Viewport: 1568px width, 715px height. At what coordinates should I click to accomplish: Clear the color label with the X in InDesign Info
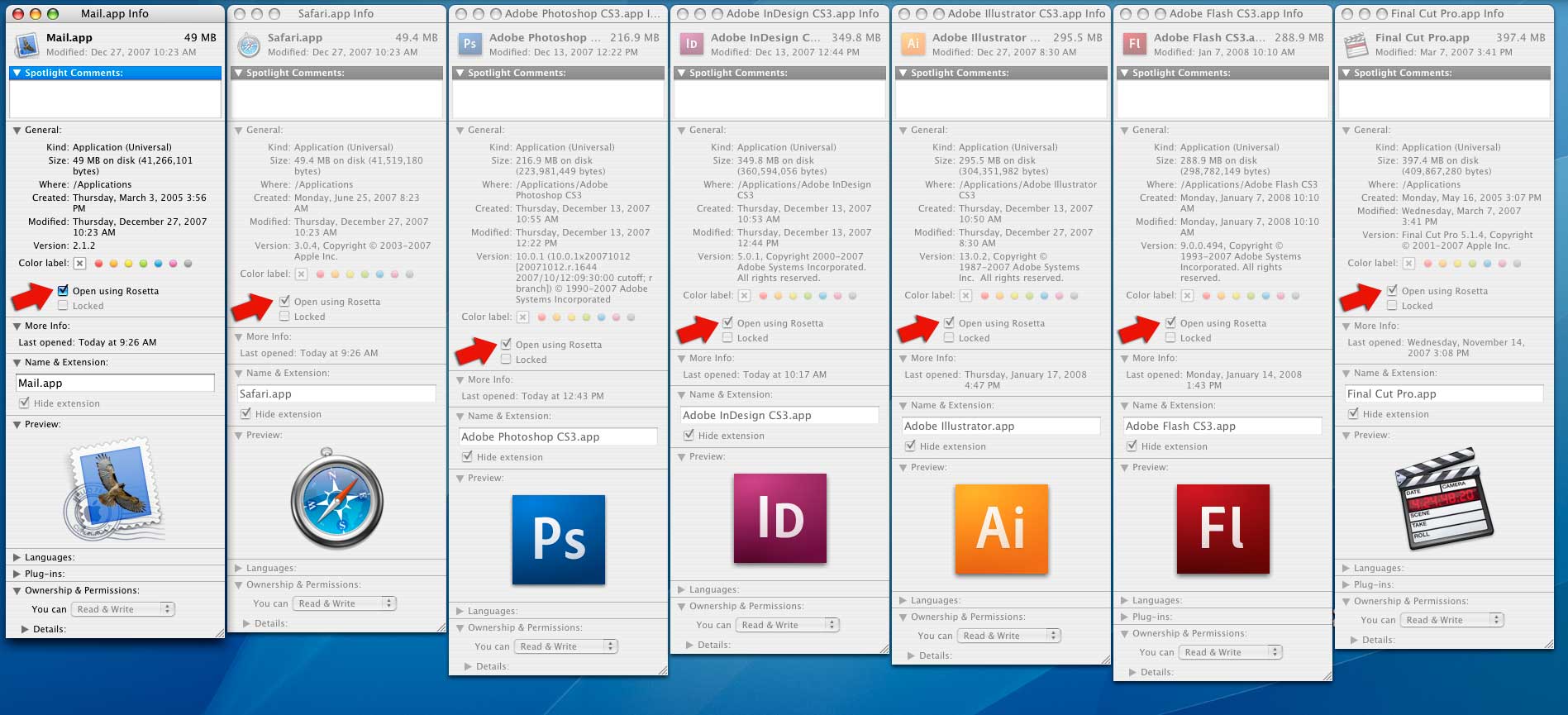[744, 296]
